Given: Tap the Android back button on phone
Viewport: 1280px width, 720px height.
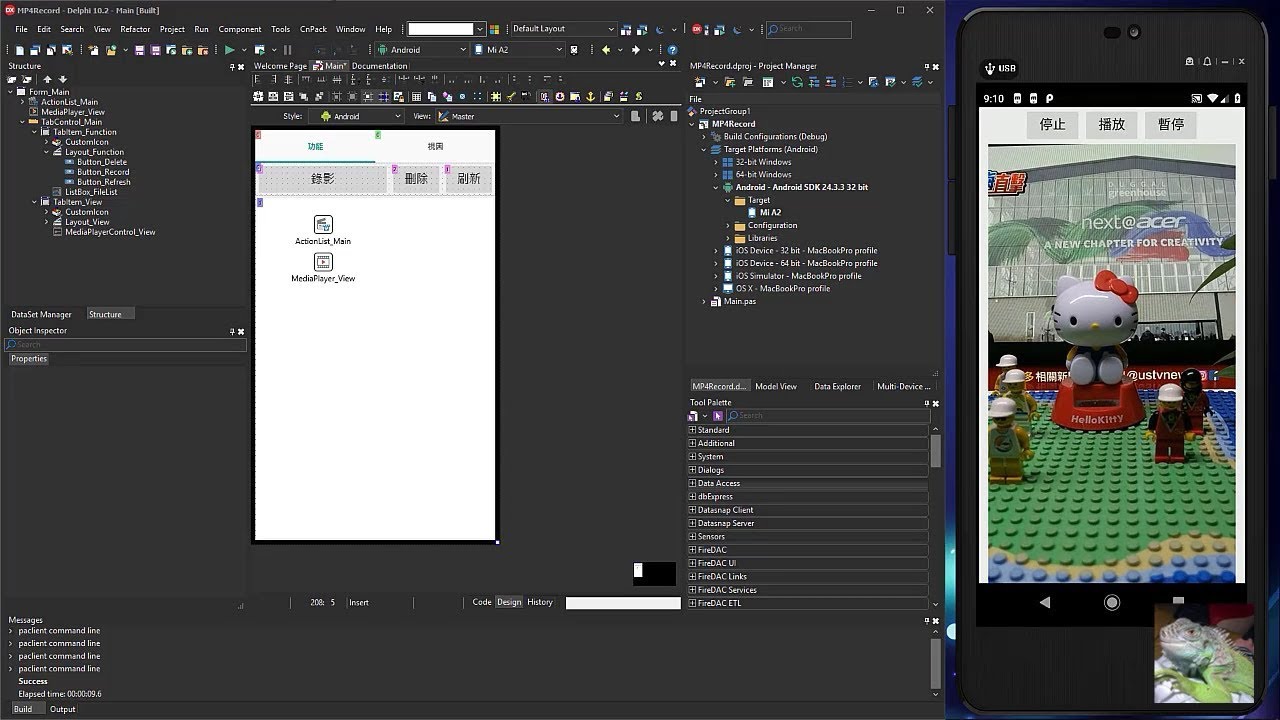Looking at the screenshot, I should [x=1045, y=602].
